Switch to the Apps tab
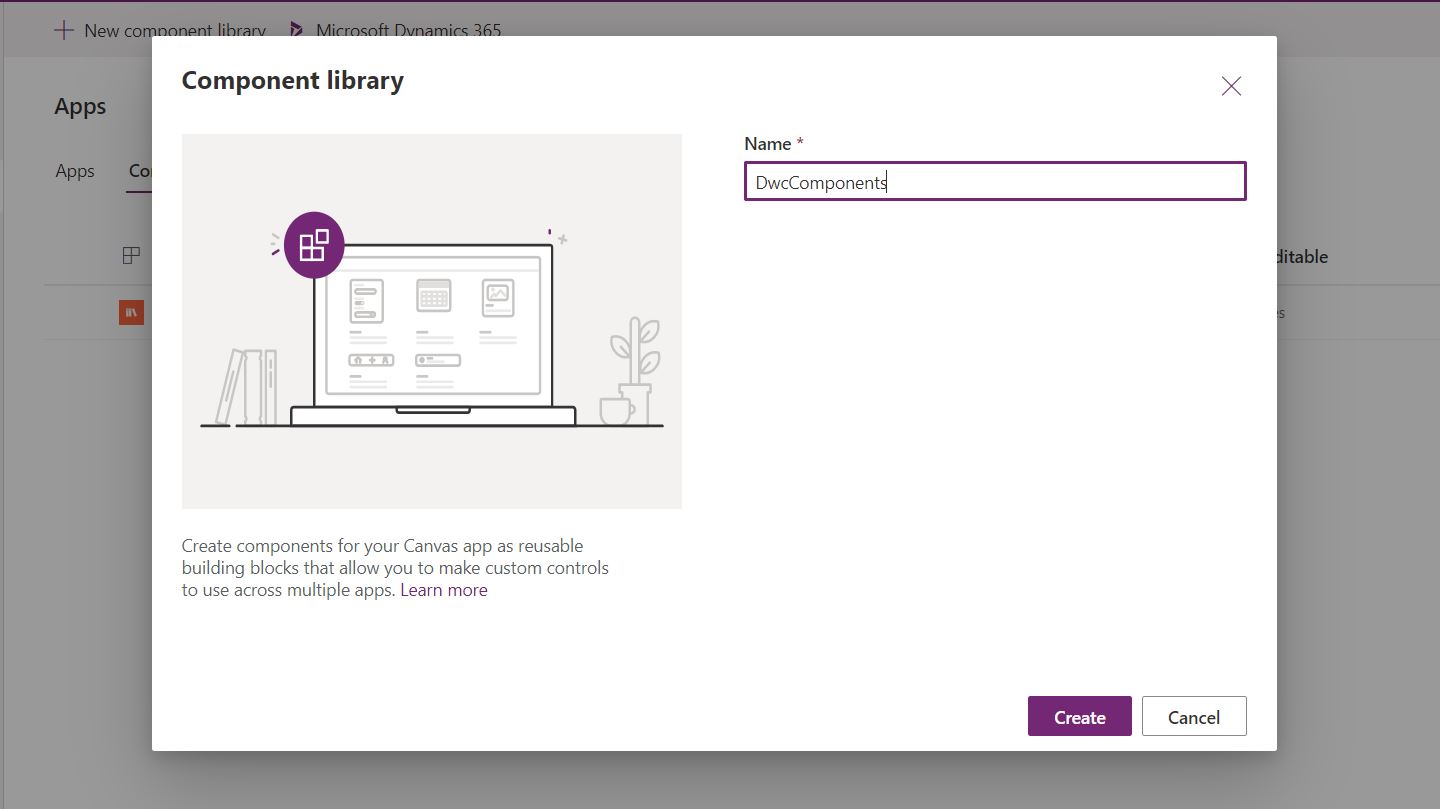 click(x=75, y=171)
